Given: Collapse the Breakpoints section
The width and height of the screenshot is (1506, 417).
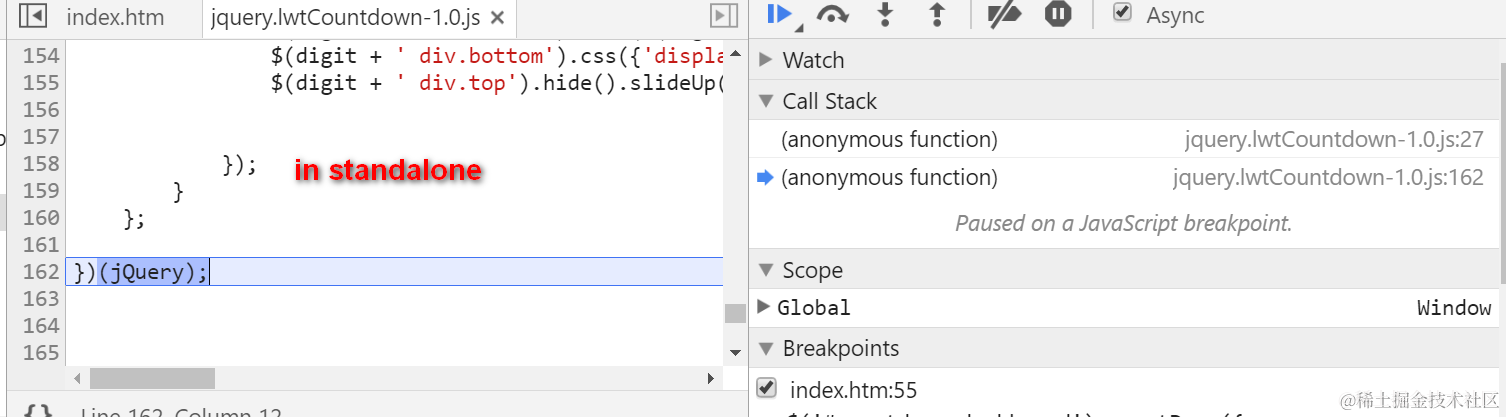Looking at the screenshot, I should 766,348.
